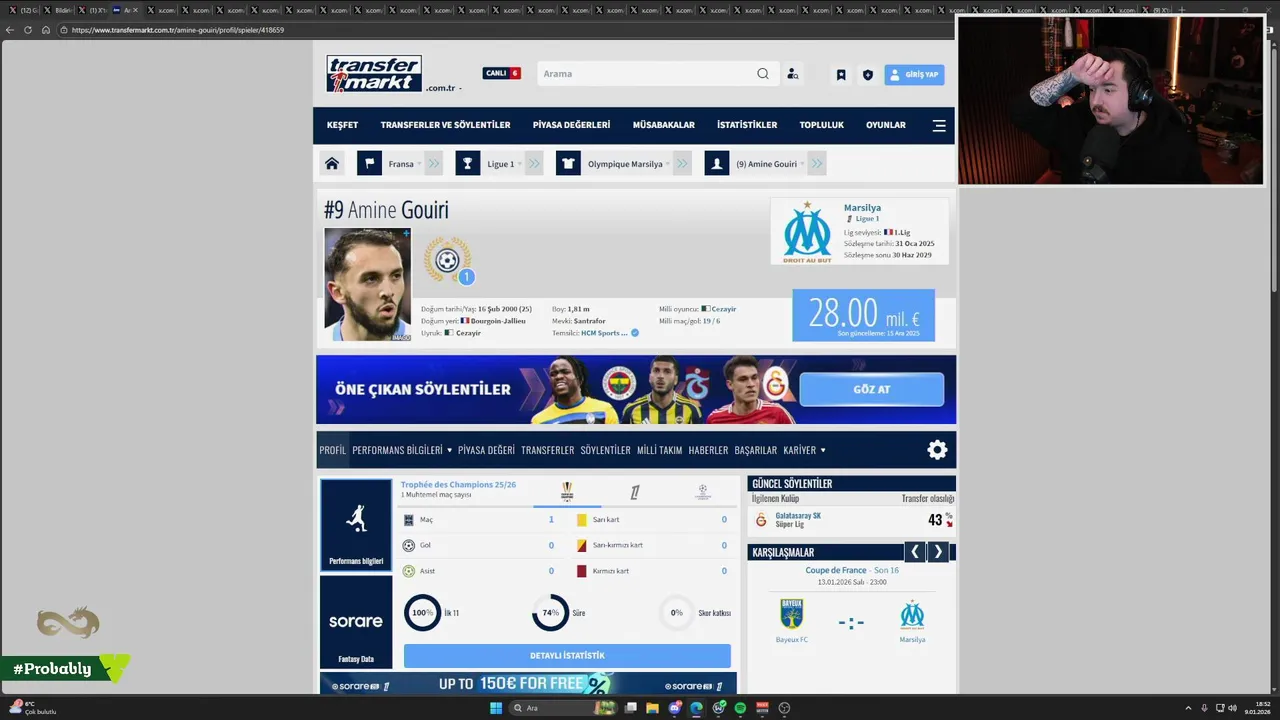Open the 28.00 mil. € market value box
1280x720 pixels.
863,315
